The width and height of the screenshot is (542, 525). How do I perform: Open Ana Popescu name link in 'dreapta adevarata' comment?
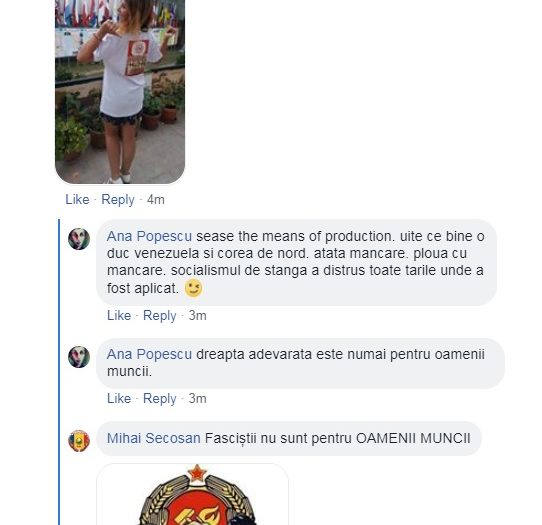coord(149,354)
